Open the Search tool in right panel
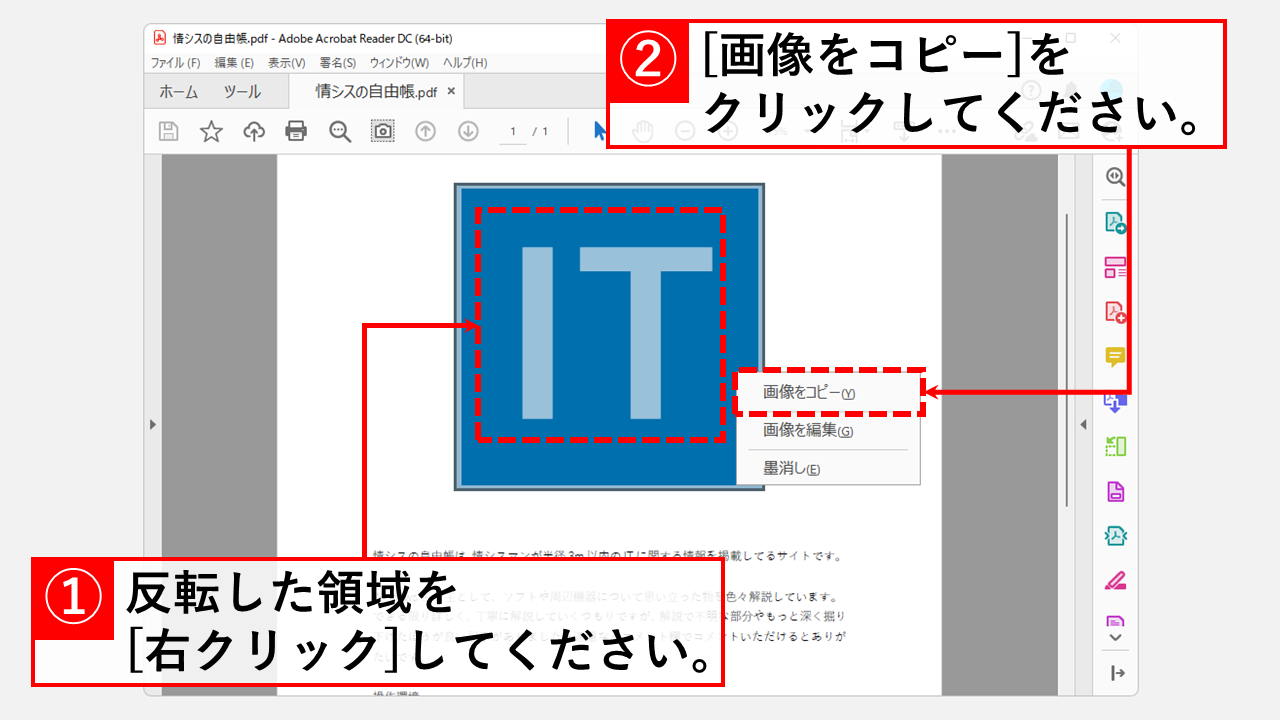 coord(1116,177)
